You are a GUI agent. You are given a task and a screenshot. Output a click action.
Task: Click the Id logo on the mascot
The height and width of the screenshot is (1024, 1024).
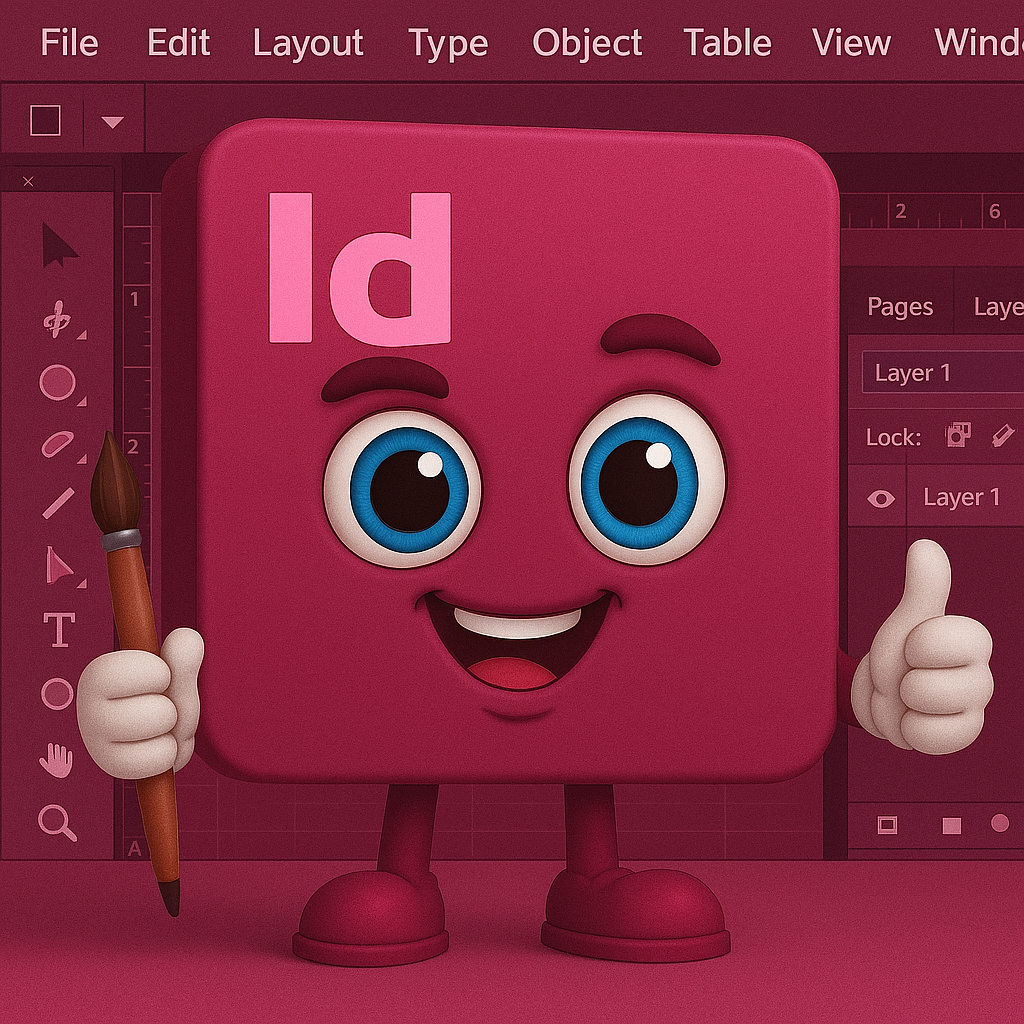[x=360, y=268]
